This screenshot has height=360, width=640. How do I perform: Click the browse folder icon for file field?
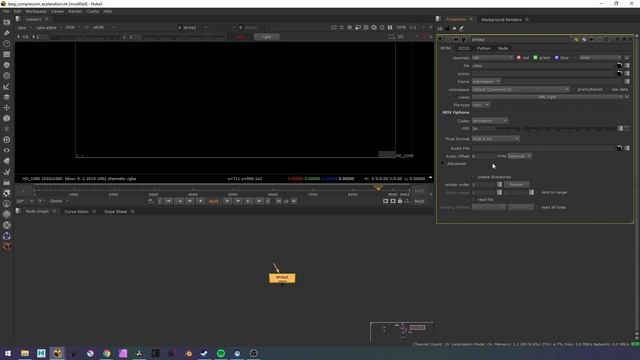tap(619, 65)
